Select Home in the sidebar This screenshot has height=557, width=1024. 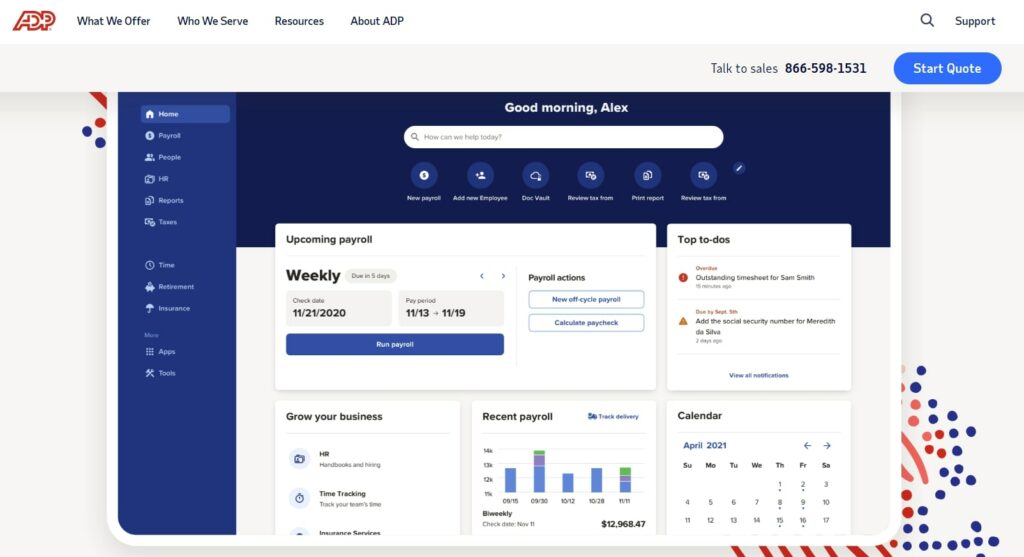(185, 114)
